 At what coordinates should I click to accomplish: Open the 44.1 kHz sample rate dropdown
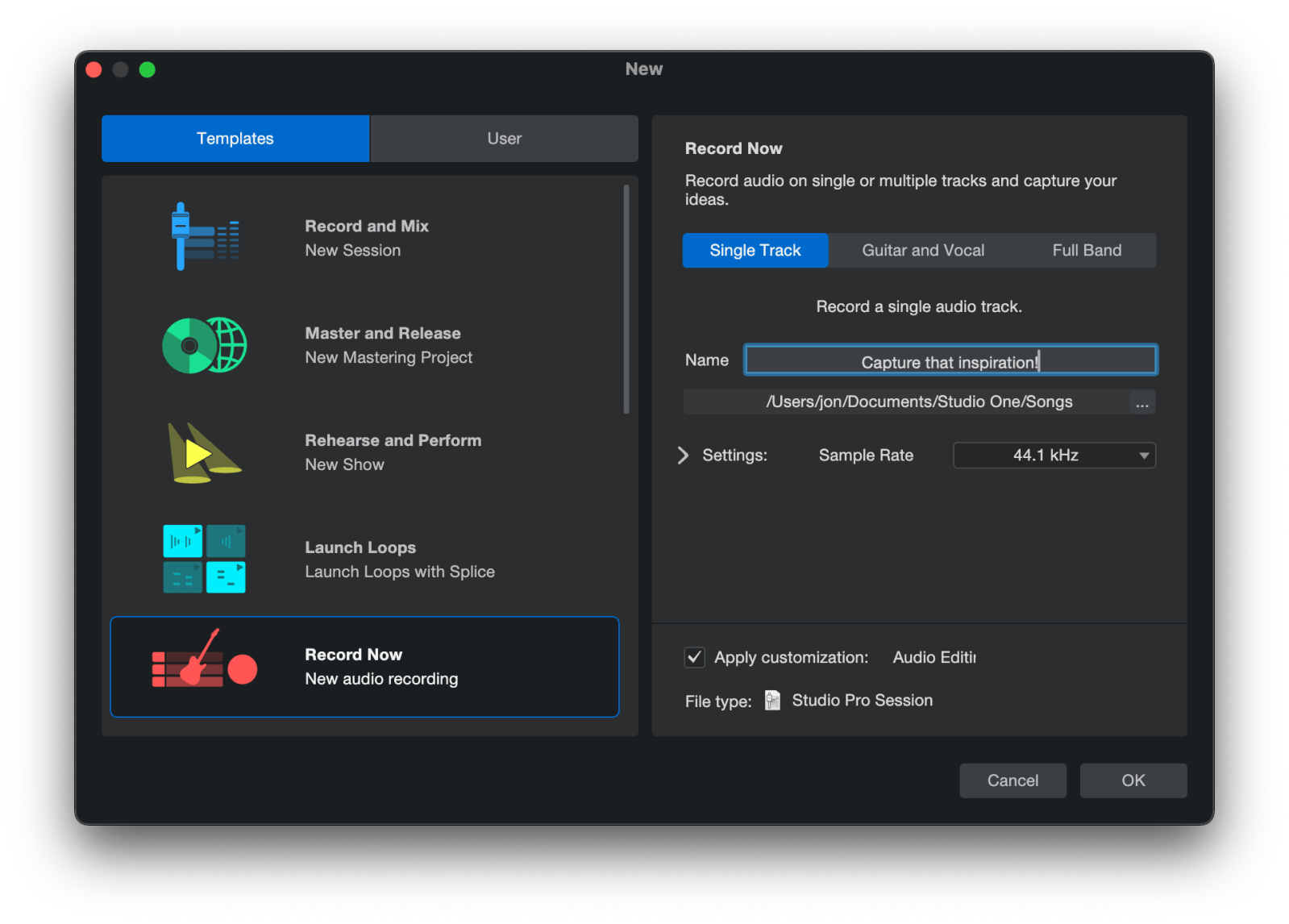(x=1054, y=456)
